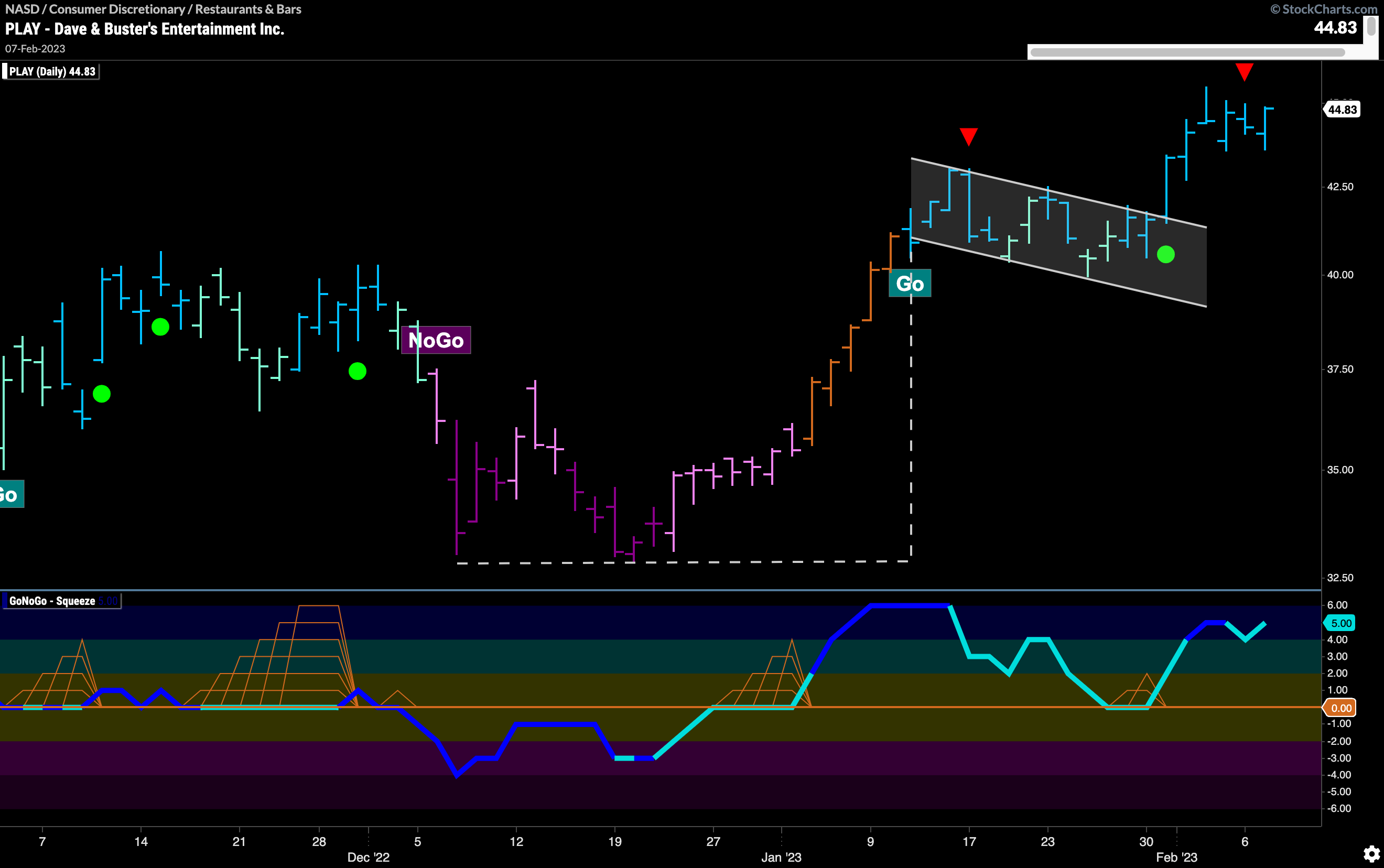1384x868 pixels.
Task: Click the 32.50 price axis label
Action: (x=1340, y=578)
